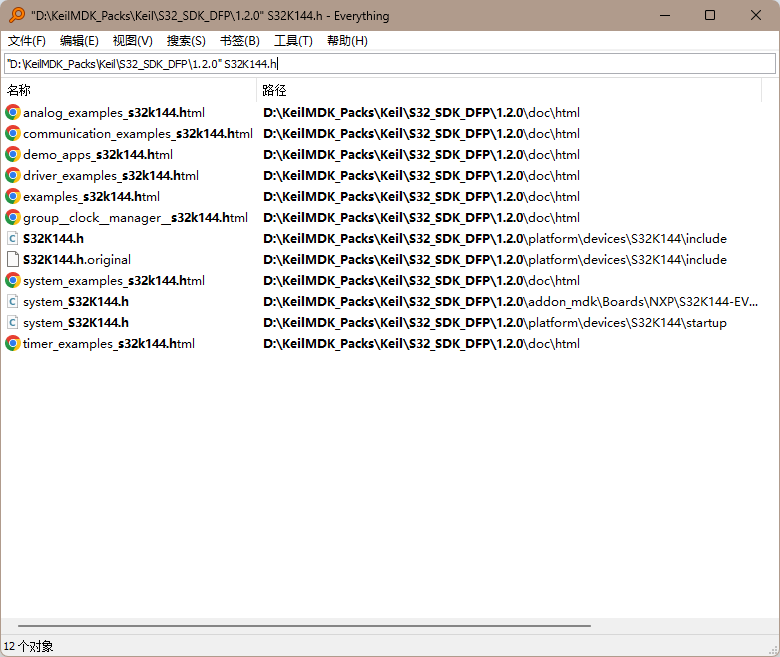
Task: Click platform\devices\S32K144\startup path cell
Action: [495, 323]
